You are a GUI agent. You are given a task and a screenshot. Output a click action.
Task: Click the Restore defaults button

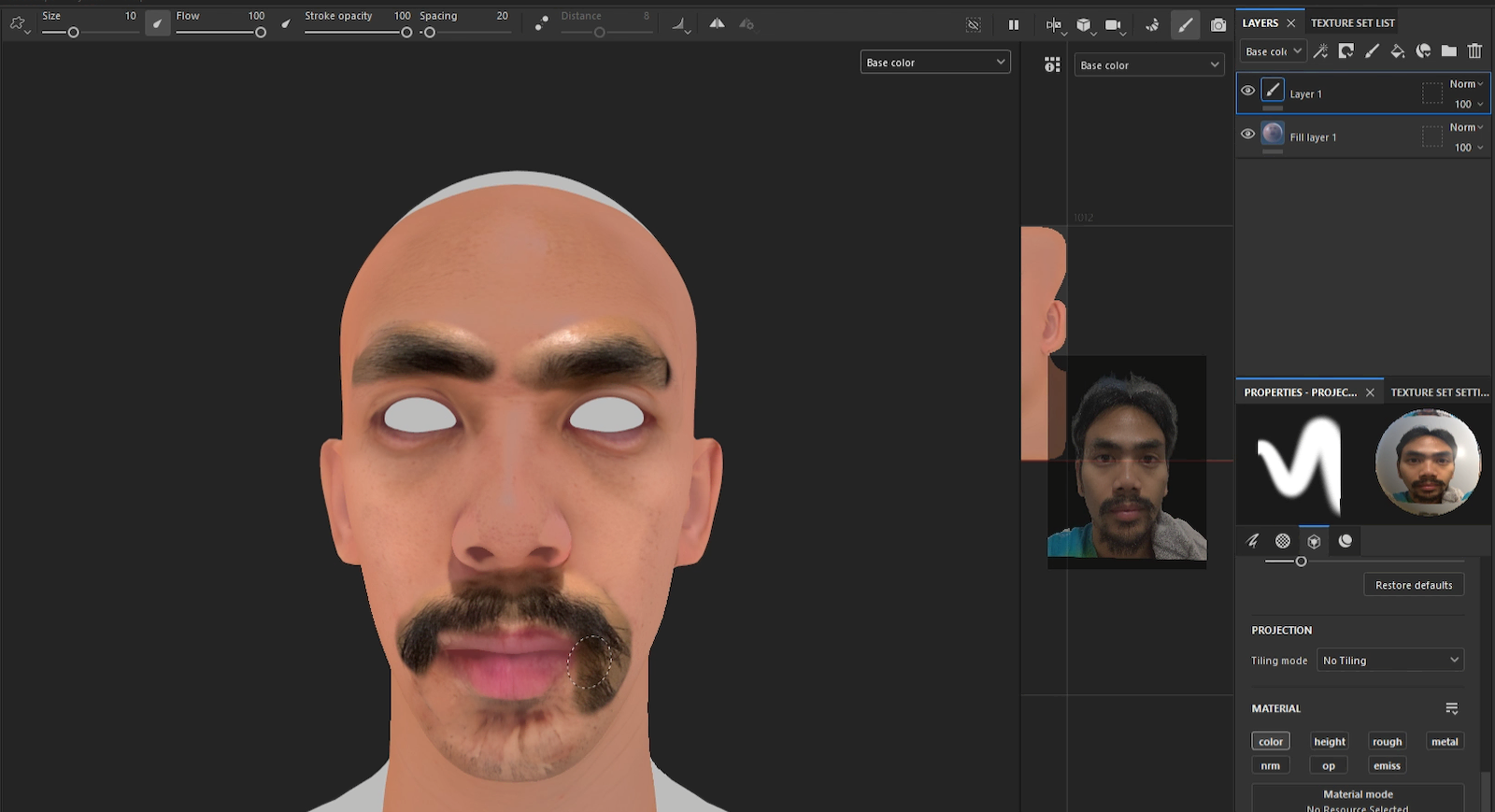click(1413, 585)
